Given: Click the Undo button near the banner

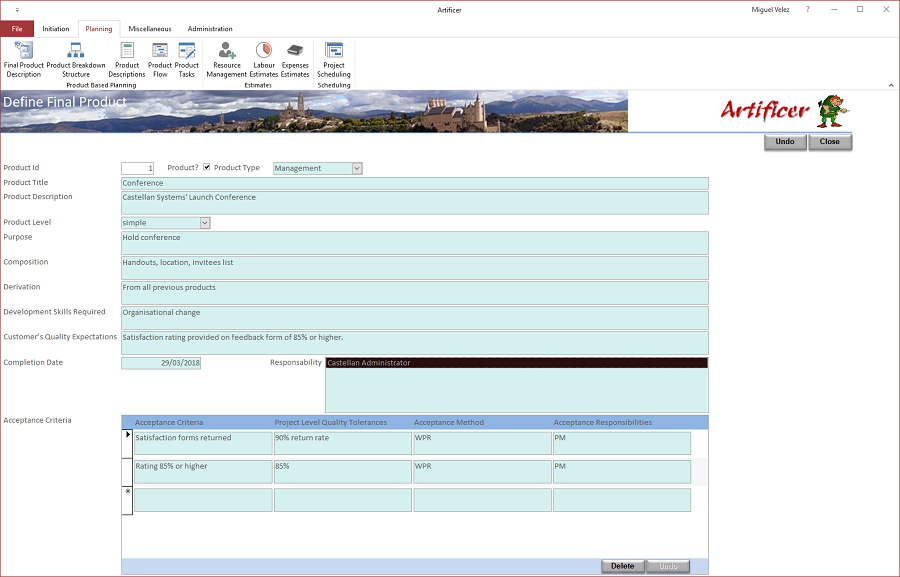Looking at the screenshot, I should (x=785, y=142).
